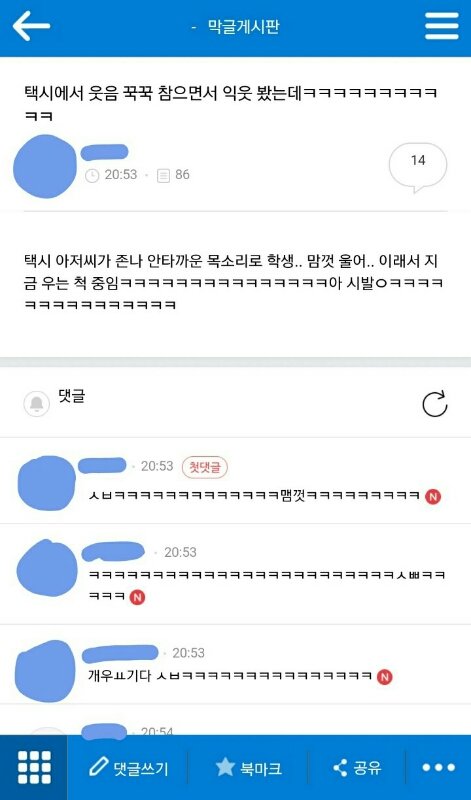Bookmark the post with 북마크
The width and height of the screenshot is (471, 800).
pyautogui.click(x=249, y=767)
